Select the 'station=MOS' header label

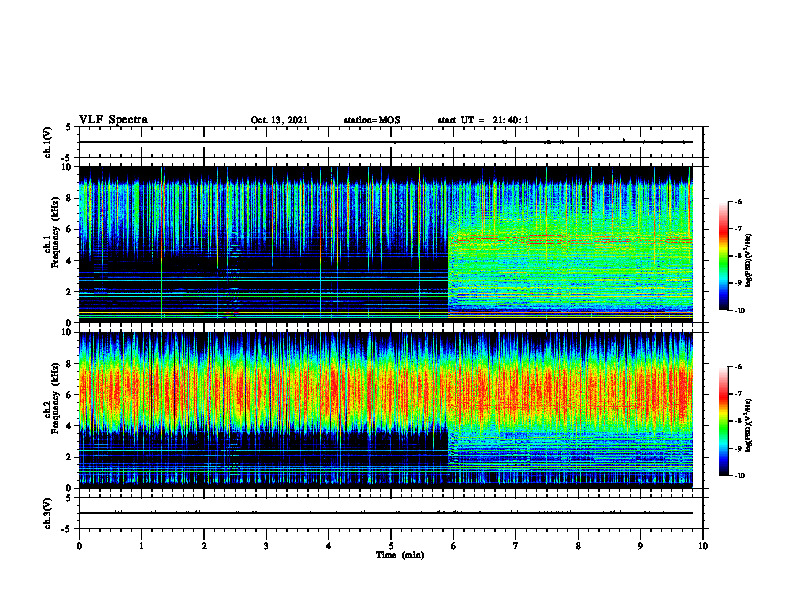[x=372, y=120]
